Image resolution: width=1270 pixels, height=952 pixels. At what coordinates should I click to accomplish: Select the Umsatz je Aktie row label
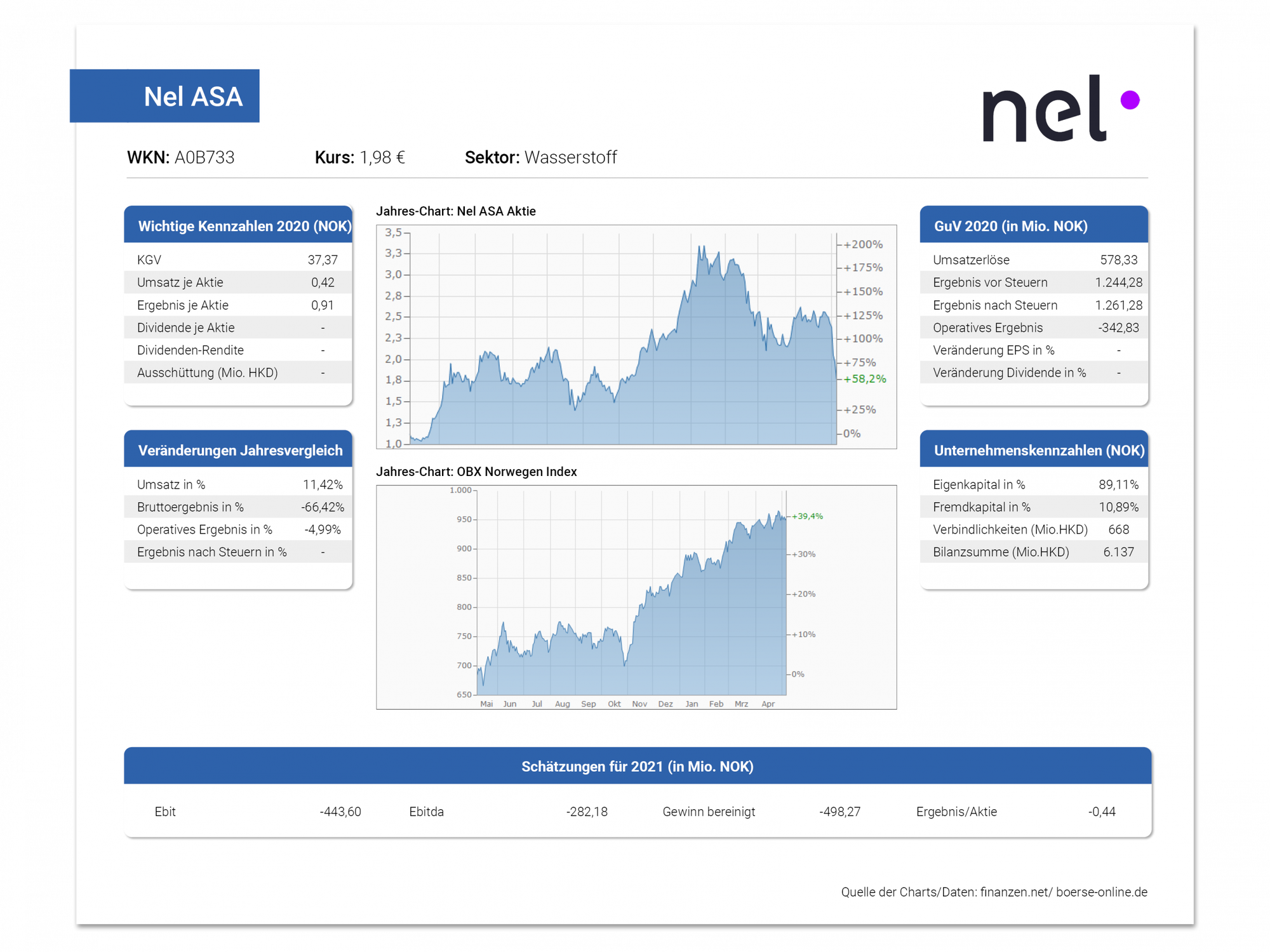pyautogui.click(x=180, y=282)
